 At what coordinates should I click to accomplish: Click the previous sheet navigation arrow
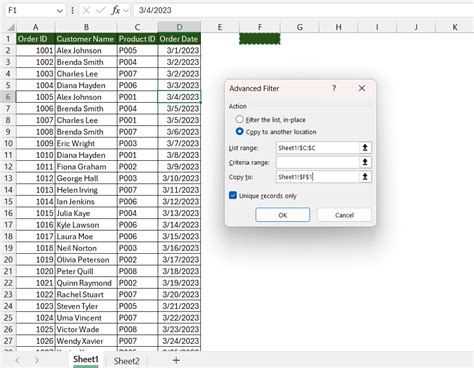[x=18, y=360]
